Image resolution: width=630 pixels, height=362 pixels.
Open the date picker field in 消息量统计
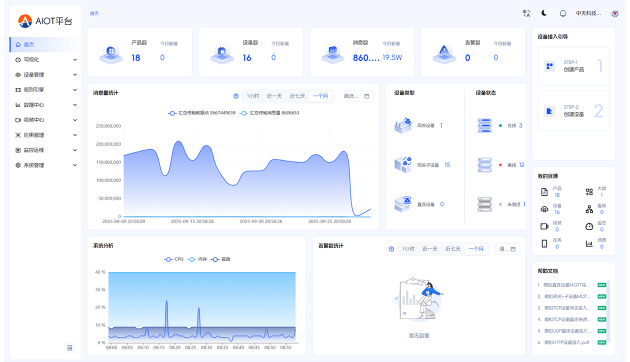pos(356,96)
